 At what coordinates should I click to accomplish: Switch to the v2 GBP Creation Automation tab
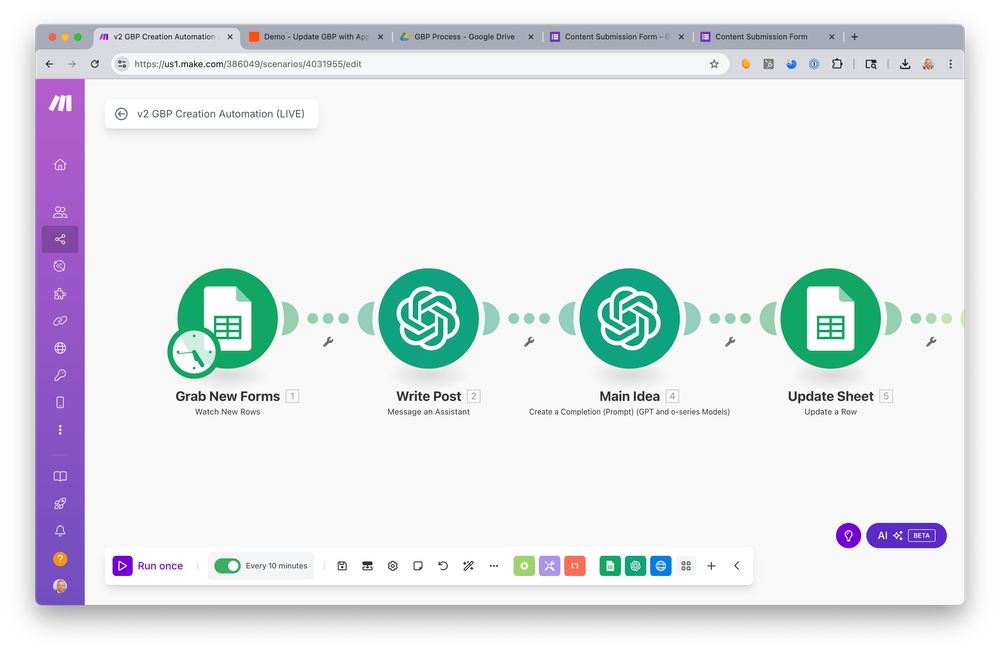(166, 37)
